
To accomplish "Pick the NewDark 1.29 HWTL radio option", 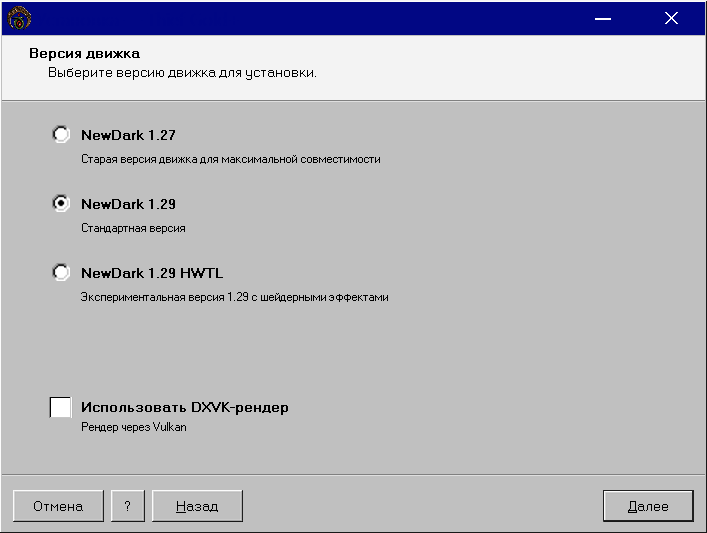I will 61,272.
